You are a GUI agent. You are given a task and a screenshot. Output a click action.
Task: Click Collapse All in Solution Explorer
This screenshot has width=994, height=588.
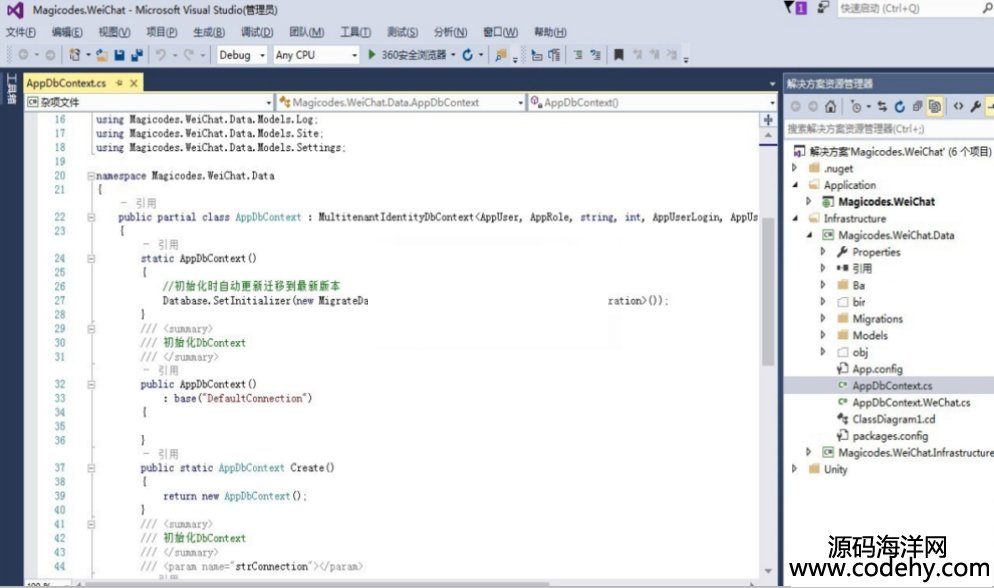click(917, 106)
